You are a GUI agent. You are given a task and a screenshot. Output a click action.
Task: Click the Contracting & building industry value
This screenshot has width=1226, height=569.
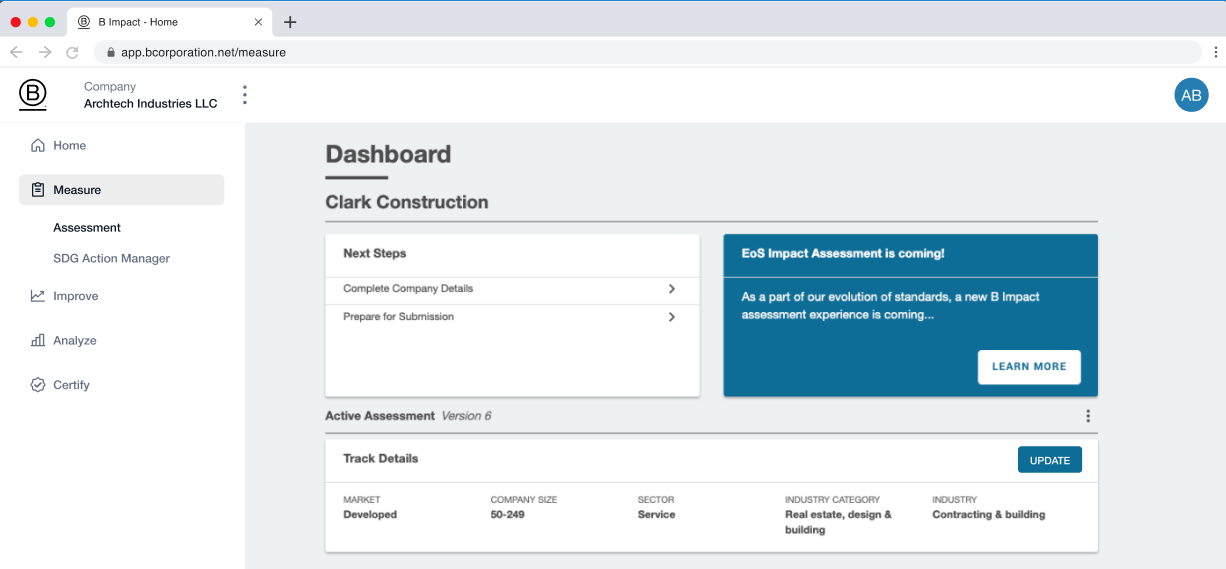pyautogui.click(x=989, y=515)
